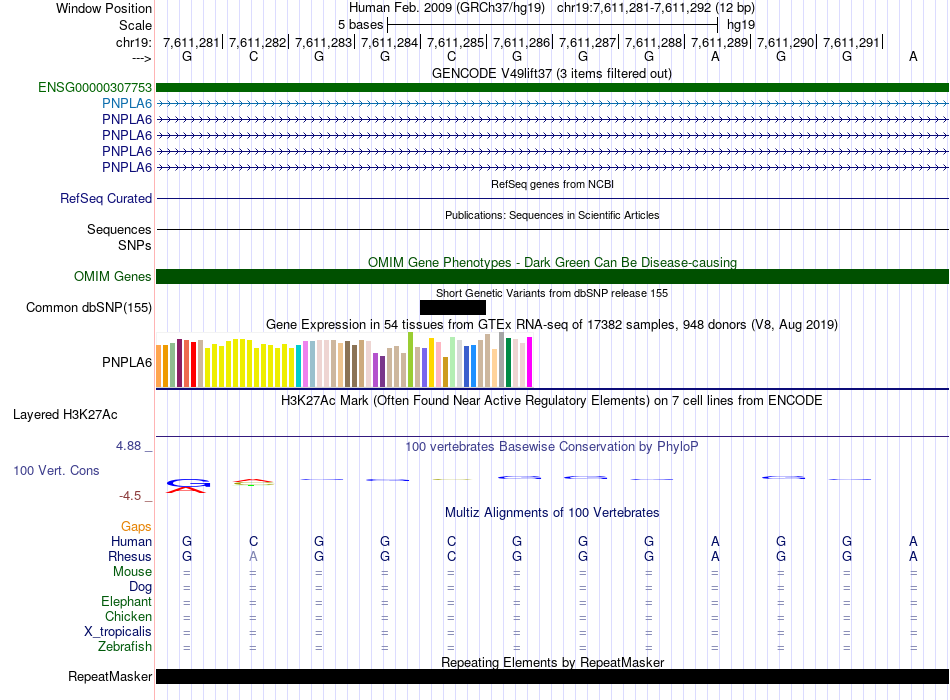Click the 5 bases scale bar
This screenshot has height=700, width=950.
[x=551, y=24]
